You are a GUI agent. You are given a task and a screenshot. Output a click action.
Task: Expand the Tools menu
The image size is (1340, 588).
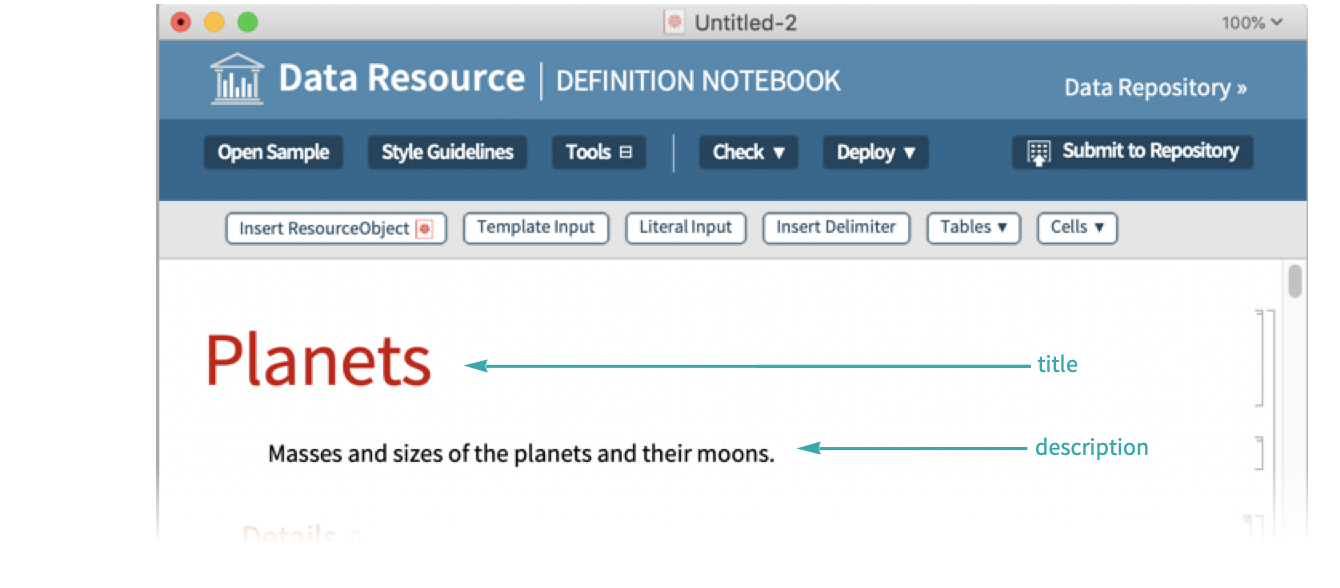click(599, 152)
